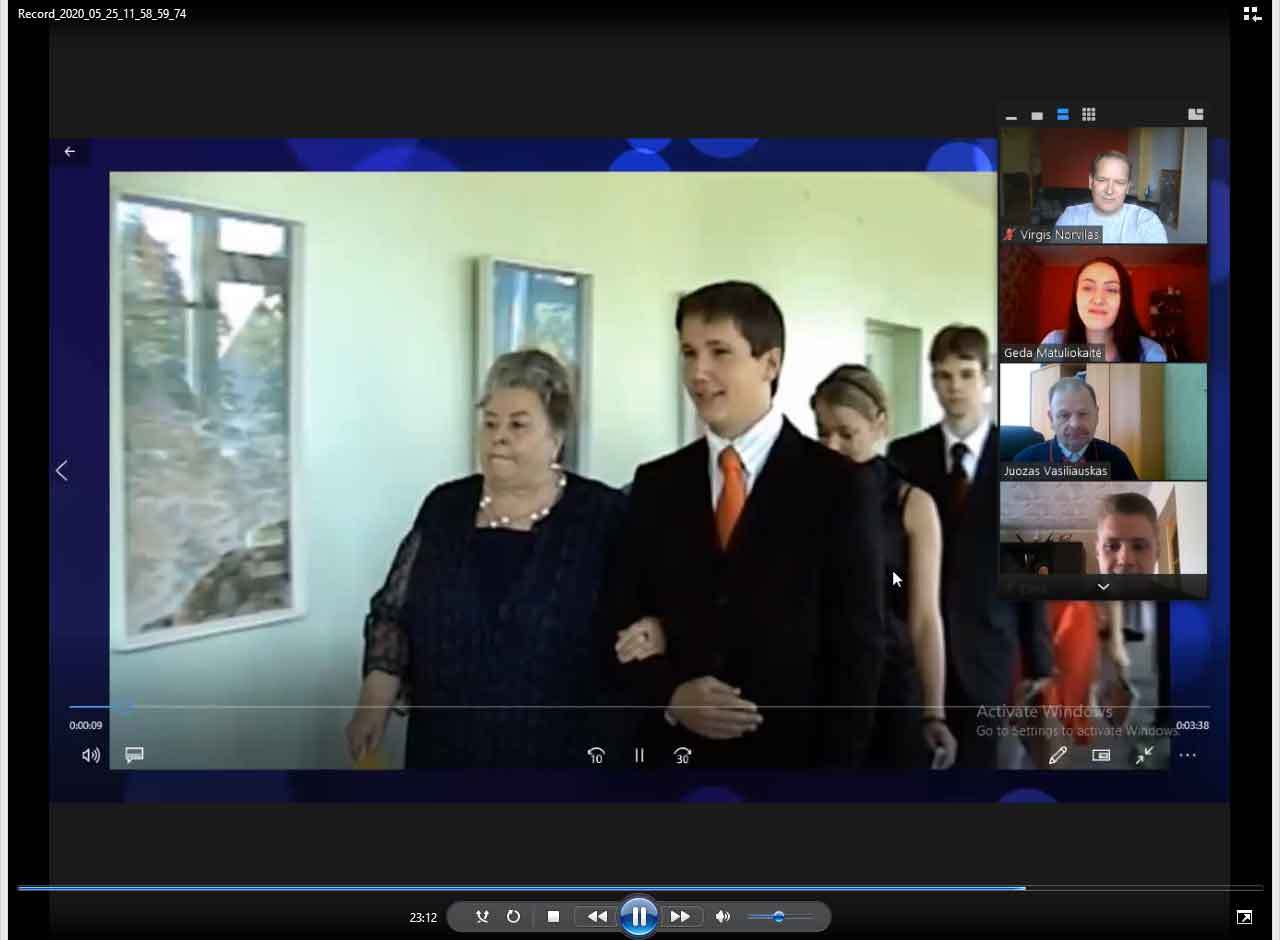Show previous item with left chevron

pyautogui.click(x=62, y=470)
